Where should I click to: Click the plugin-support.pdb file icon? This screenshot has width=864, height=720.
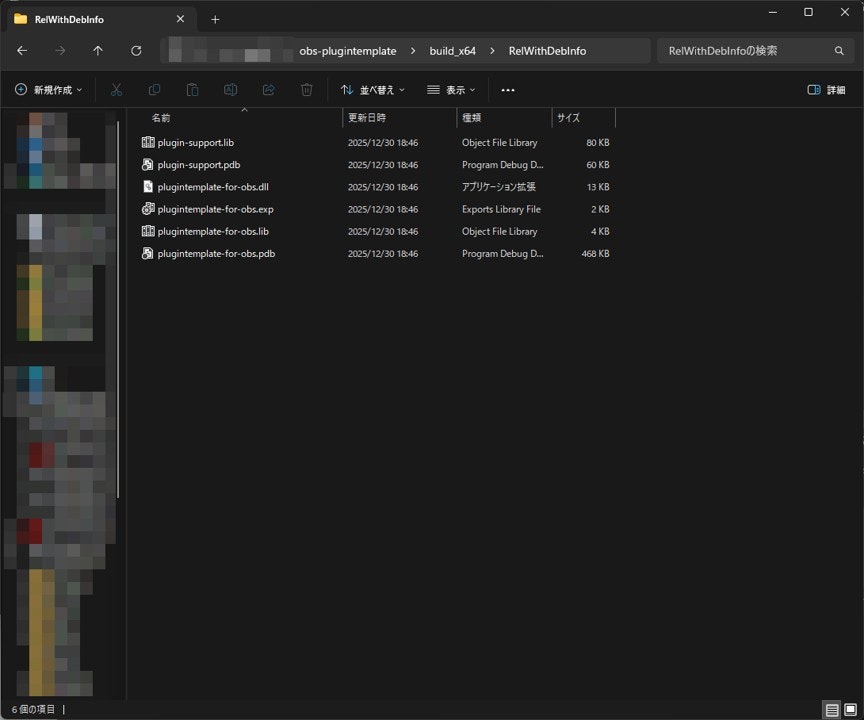tap(148, 164)
